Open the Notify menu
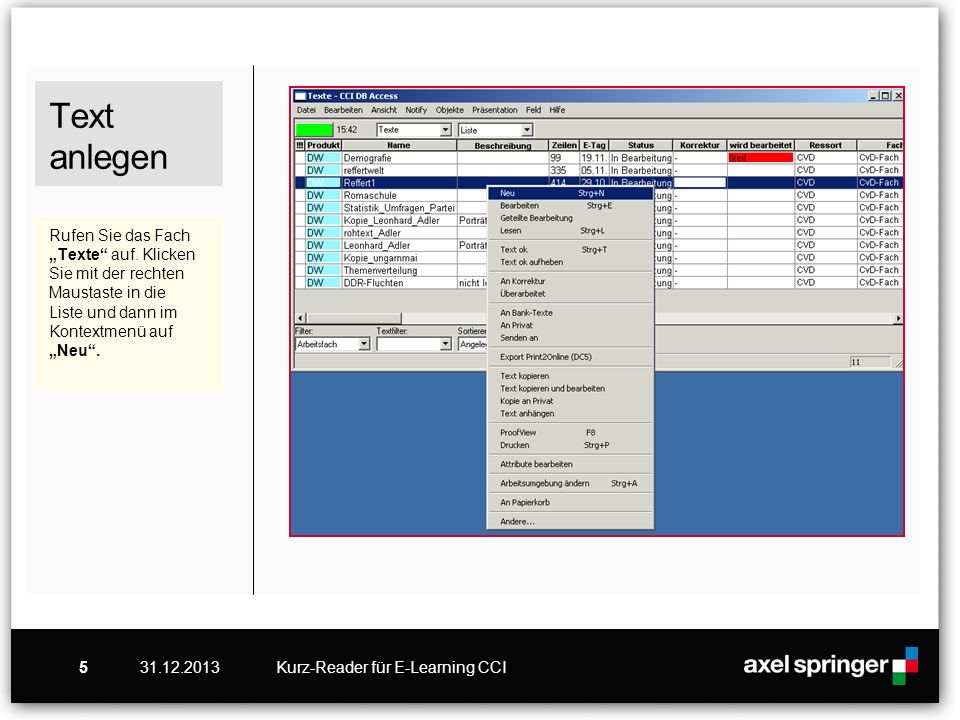The height and width of the screenshot is (720, 960). (x=416, y=110)
